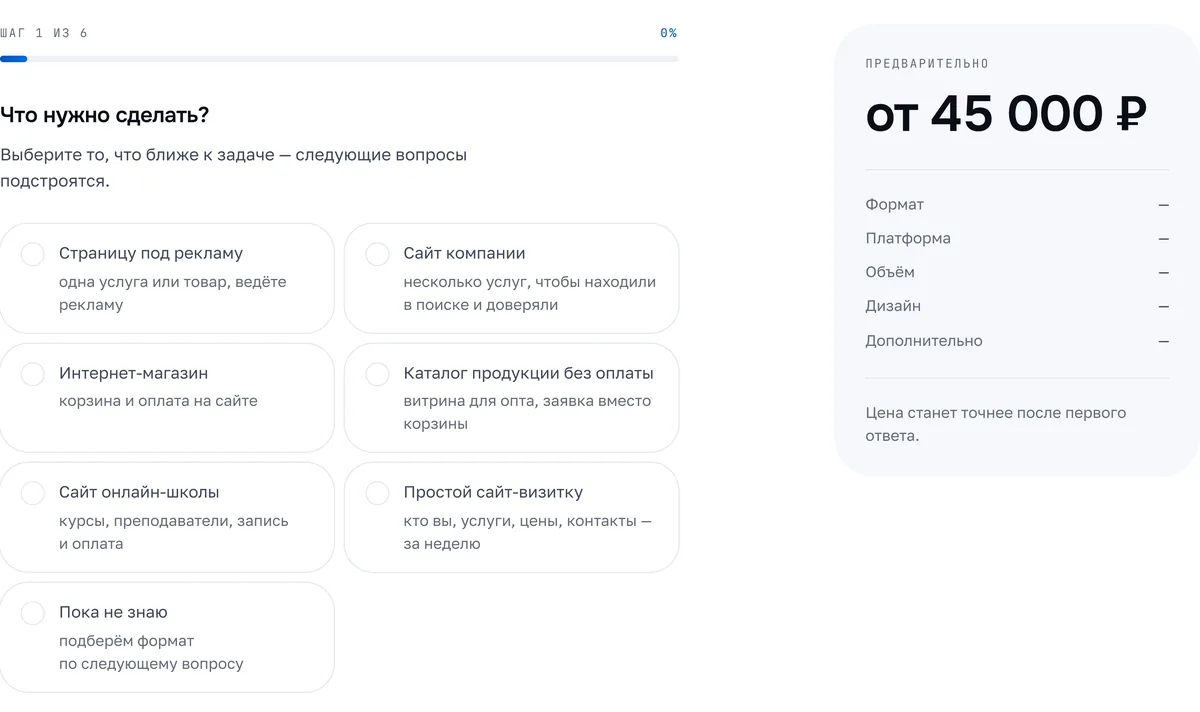Viewport: 1200px width, 712px height.
Task: Click the "Объём" summary row label
Action: pos(890,273)
